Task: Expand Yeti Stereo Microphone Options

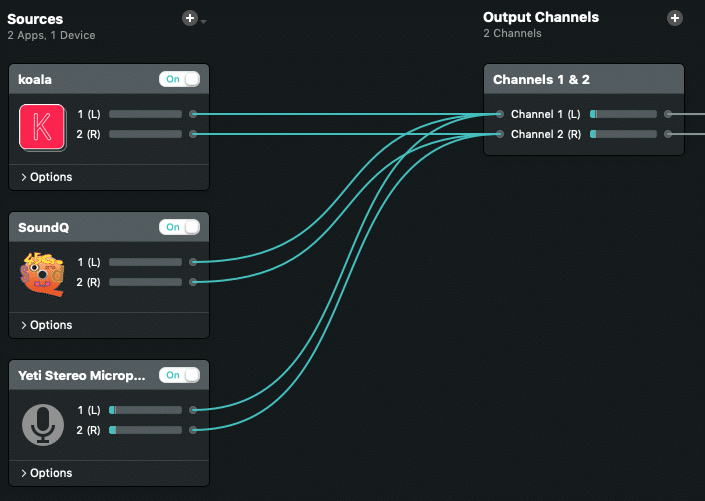Action: pyautogui.click(x=46, y=473)
